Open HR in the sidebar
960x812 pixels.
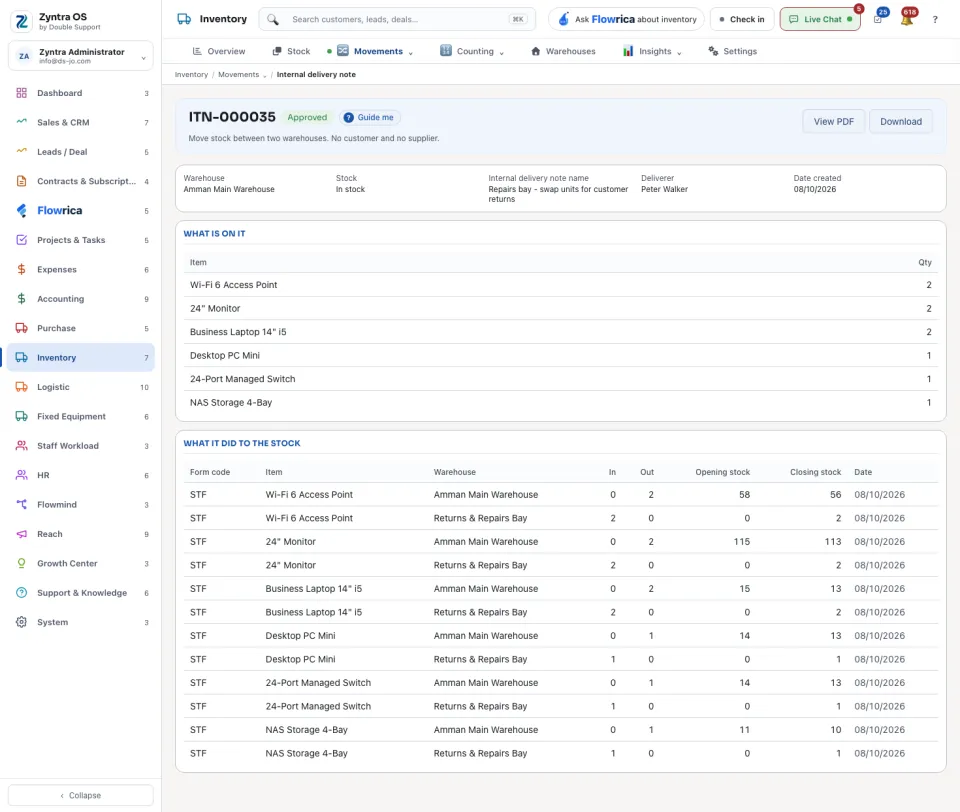[81, 475]
